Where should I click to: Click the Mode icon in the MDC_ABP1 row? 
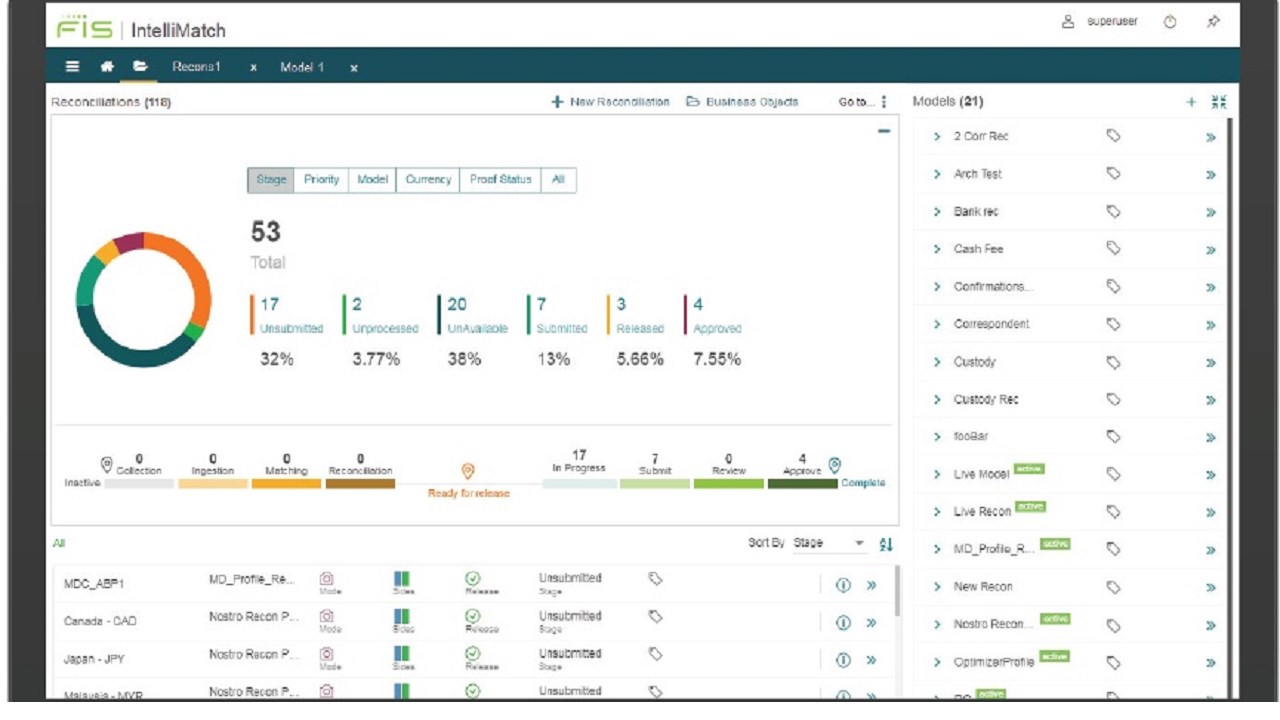point(326,579)
